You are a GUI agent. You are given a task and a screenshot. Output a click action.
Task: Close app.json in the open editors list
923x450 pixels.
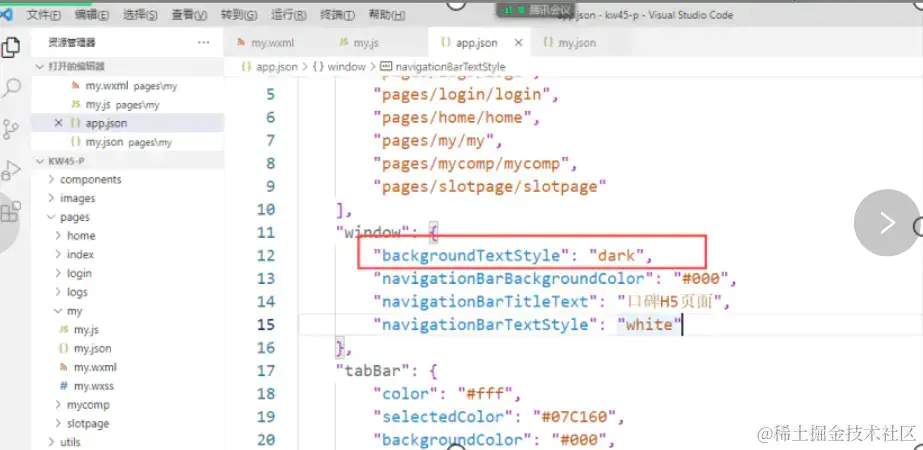click(58, 123)
